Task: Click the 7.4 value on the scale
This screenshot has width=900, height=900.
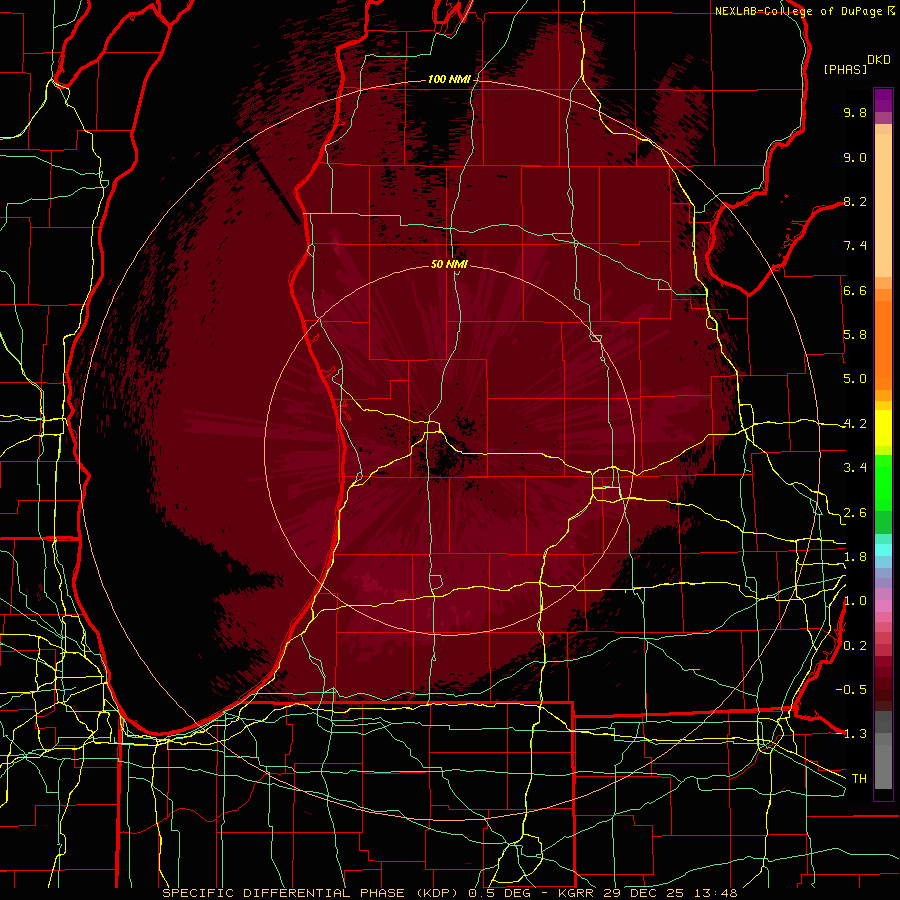Action: (x=855, y=246)
